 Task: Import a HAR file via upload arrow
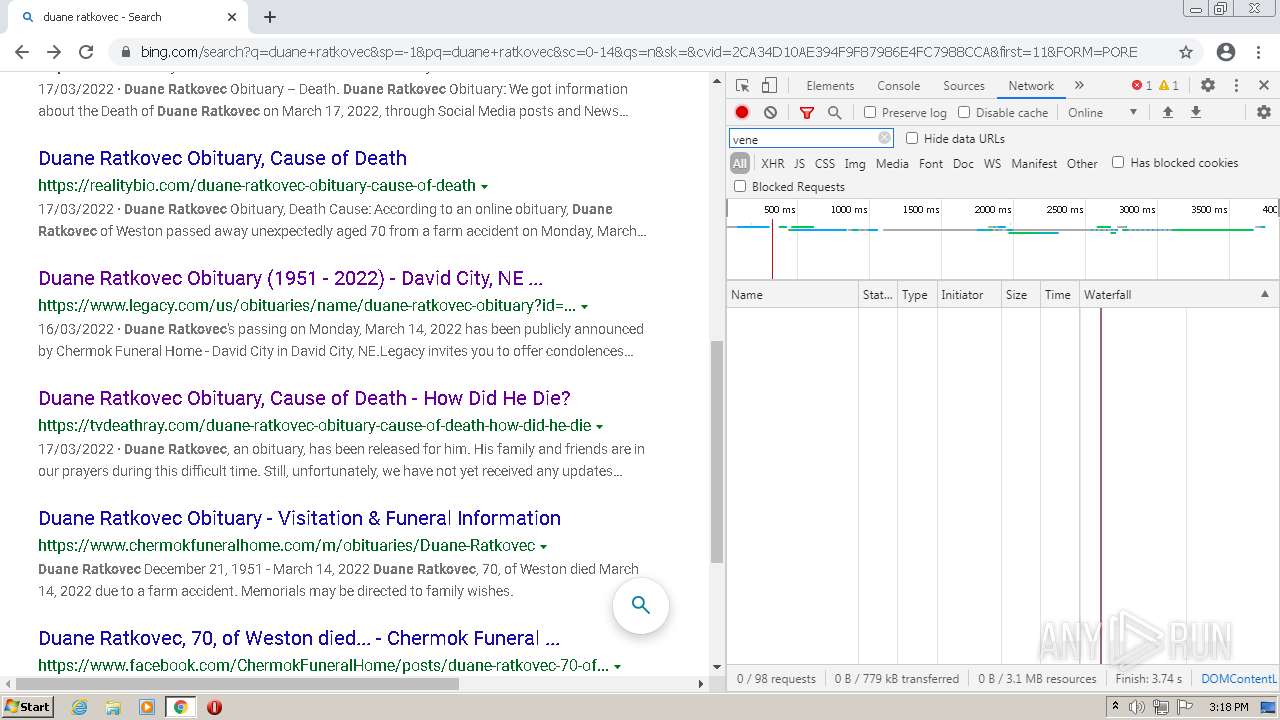(1167, 113)
